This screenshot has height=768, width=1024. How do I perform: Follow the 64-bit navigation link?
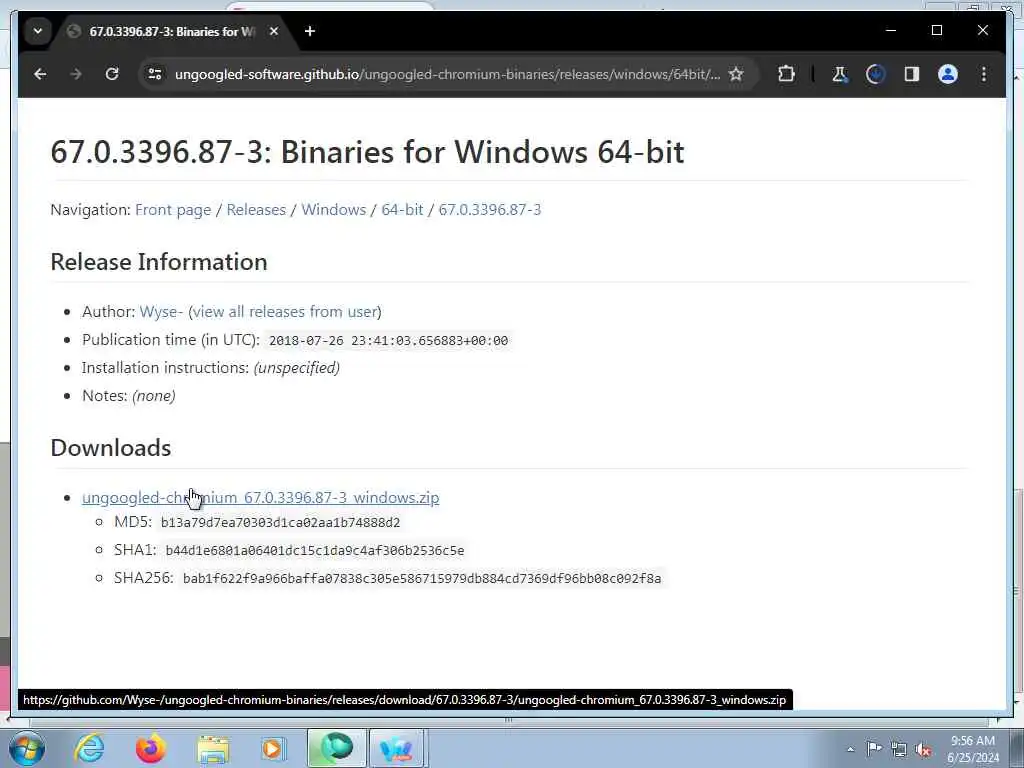402,210
